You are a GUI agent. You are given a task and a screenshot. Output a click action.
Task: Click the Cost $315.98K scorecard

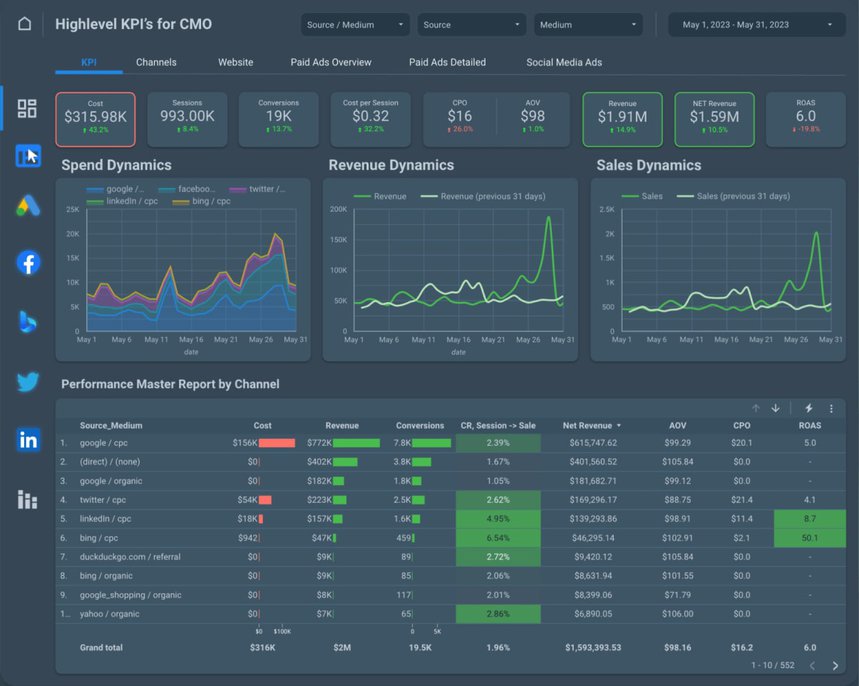pyautogui.click(x=95, y=119)
